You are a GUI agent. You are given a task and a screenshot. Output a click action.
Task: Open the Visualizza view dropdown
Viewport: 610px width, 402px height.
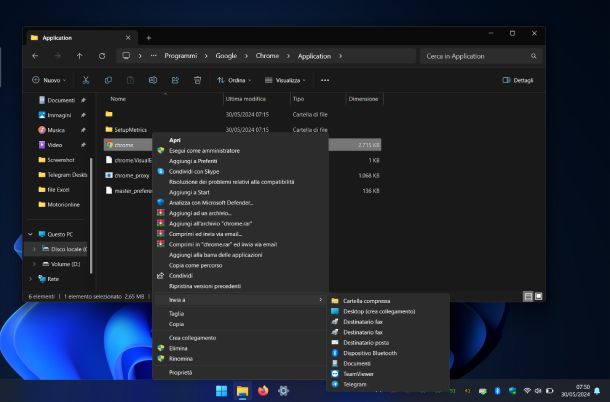[285, 80]
